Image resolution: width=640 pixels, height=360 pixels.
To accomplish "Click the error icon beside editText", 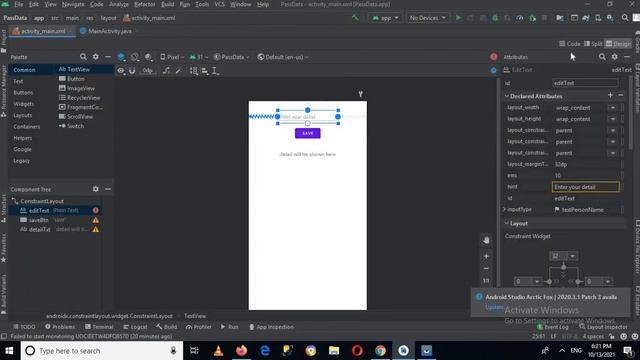I will 96,210.
